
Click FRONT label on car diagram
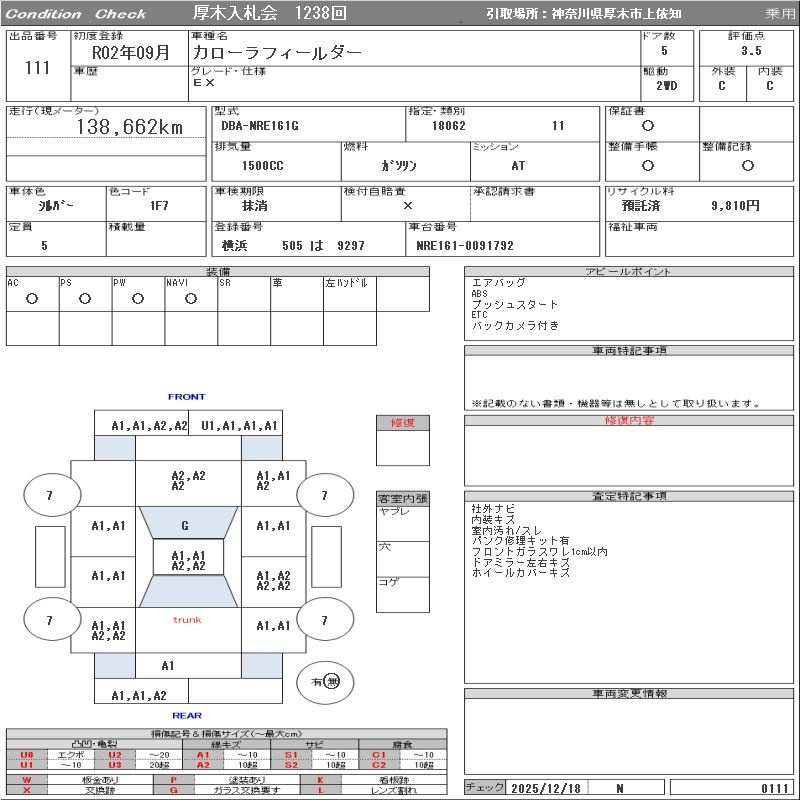[187, 396]
